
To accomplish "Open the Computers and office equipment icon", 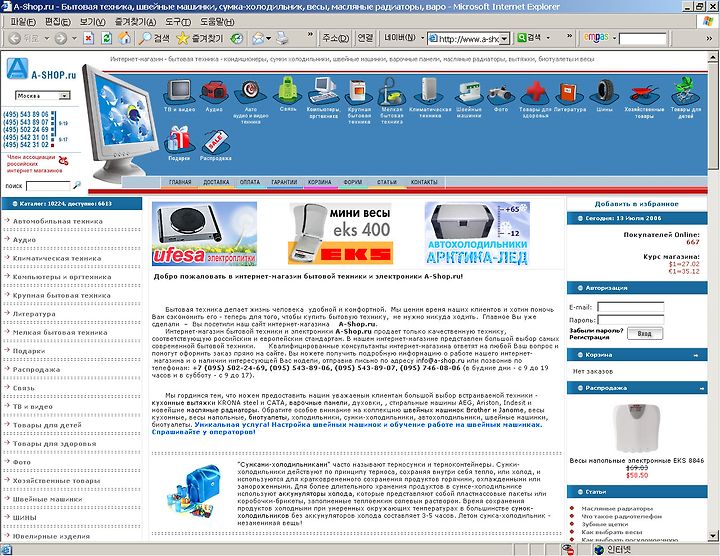I will point(323,90).
